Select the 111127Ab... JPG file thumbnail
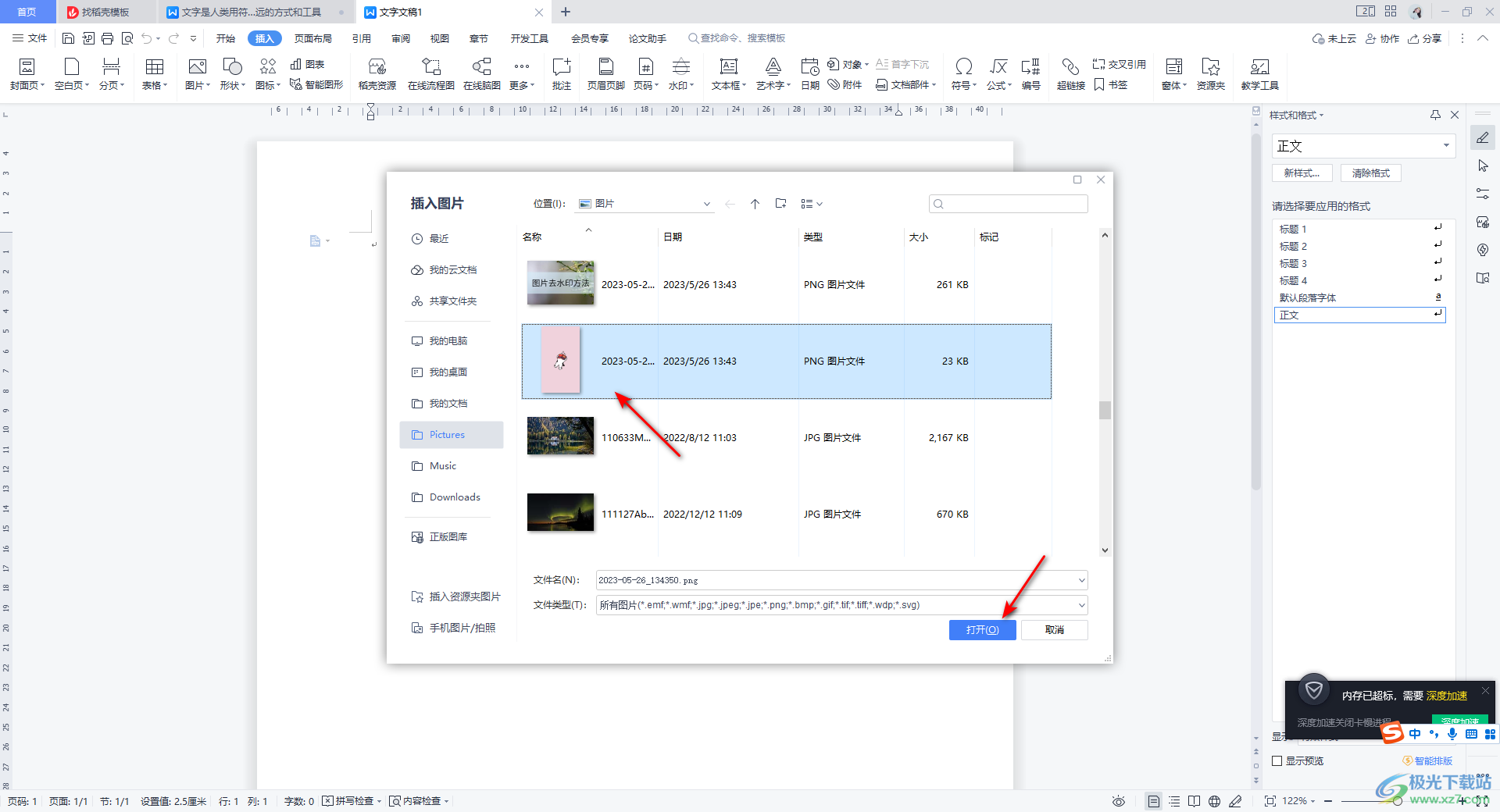 click(x=560, y=512)
